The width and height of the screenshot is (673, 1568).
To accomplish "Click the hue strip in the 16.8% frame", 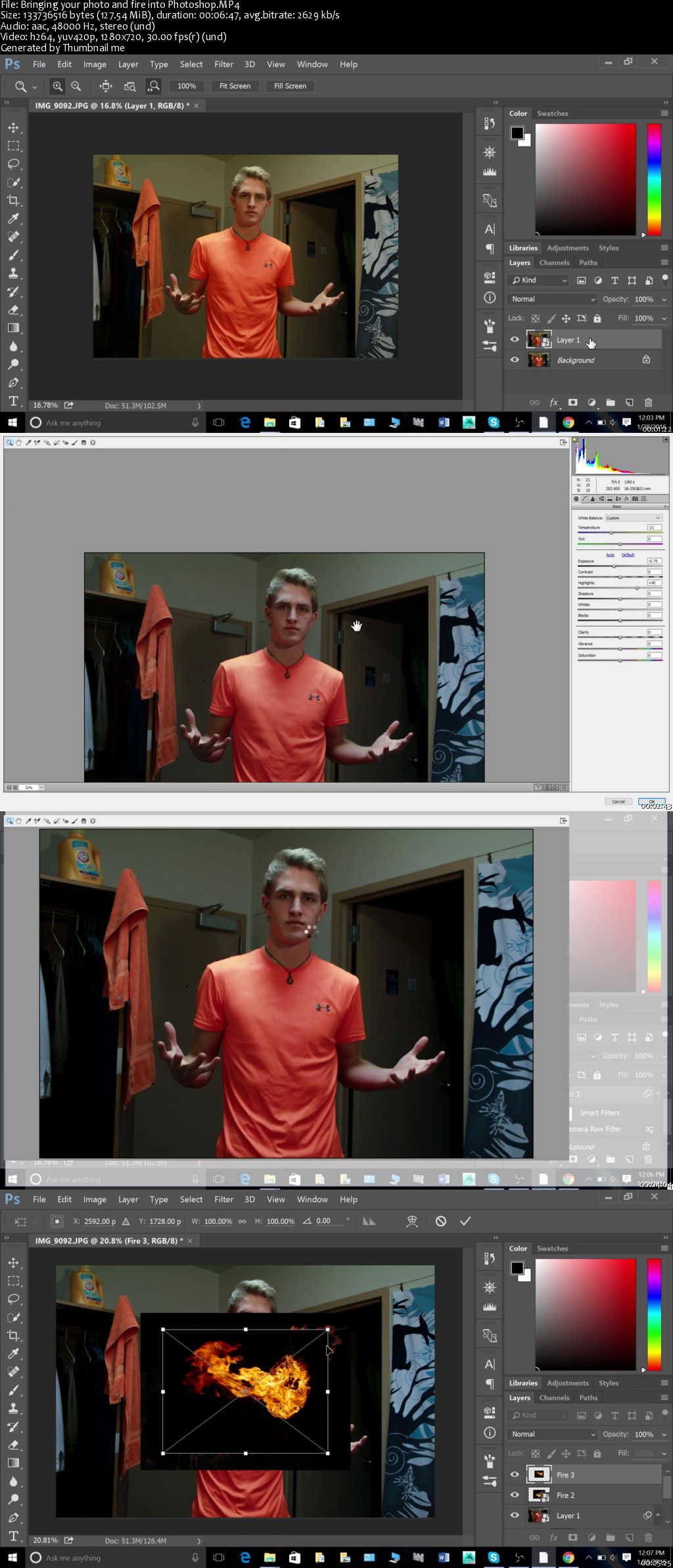I will click(x=654, y=179).
